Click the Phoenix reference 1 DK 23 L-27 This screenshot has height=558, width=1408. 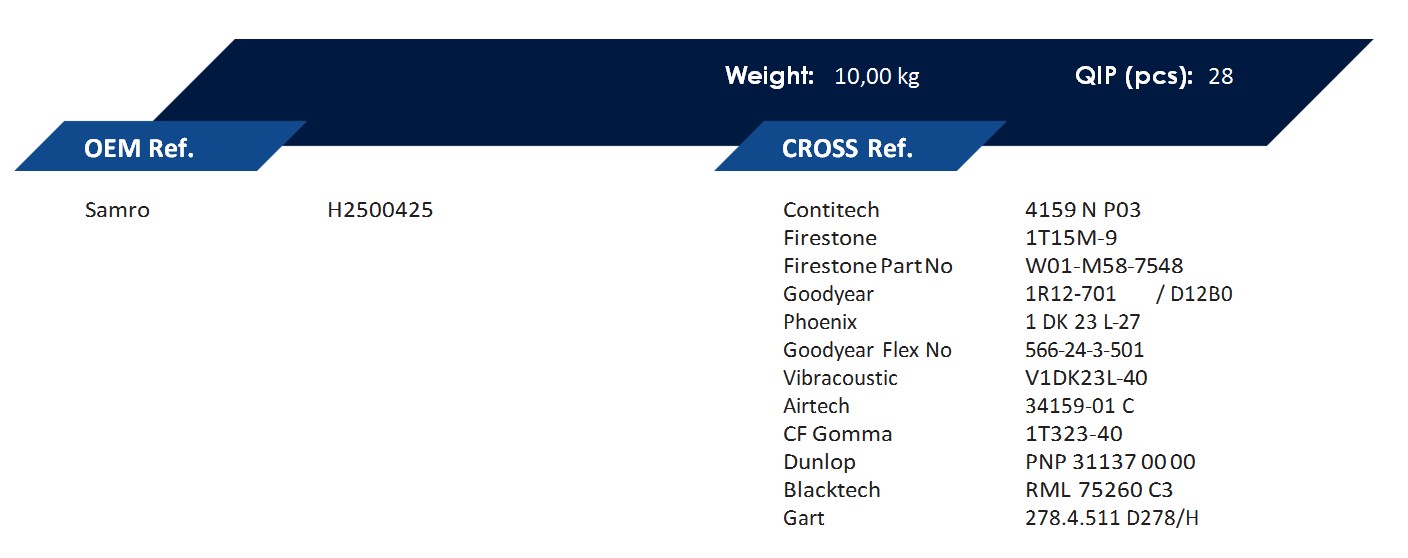click(x=1083, y=322)
